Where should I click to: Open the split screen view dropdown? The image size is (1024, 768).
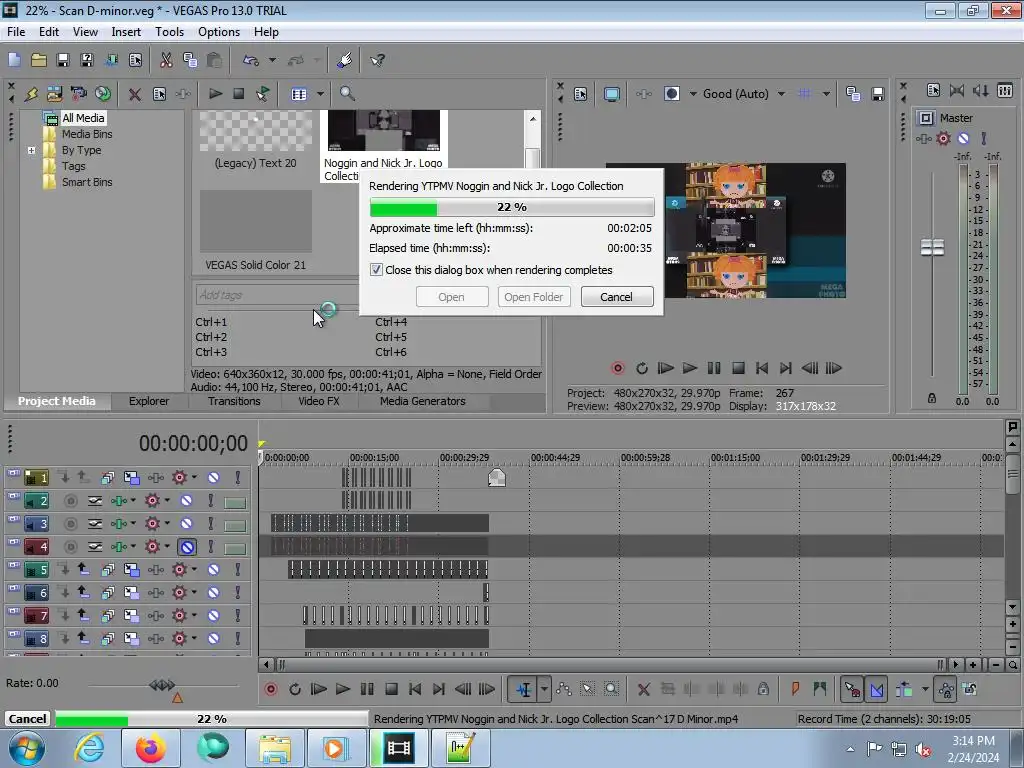click(693, 94)
